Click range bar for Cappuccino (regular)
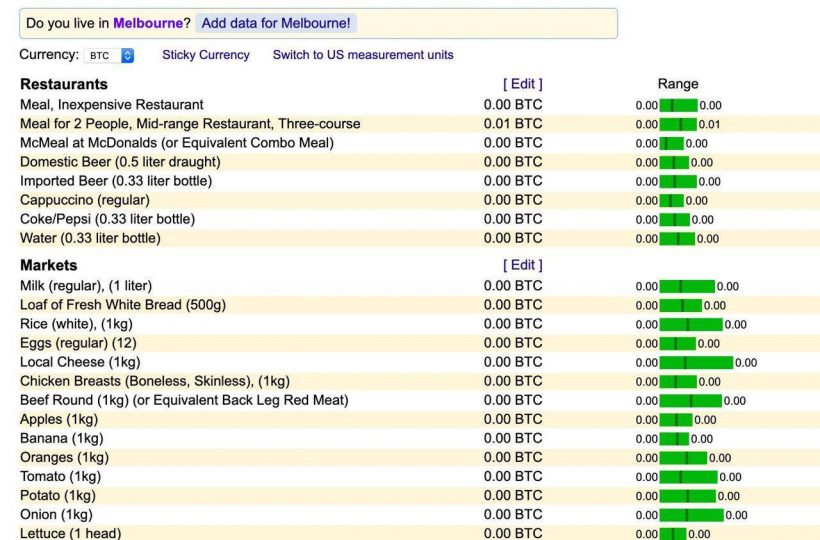 pos(671,200)
